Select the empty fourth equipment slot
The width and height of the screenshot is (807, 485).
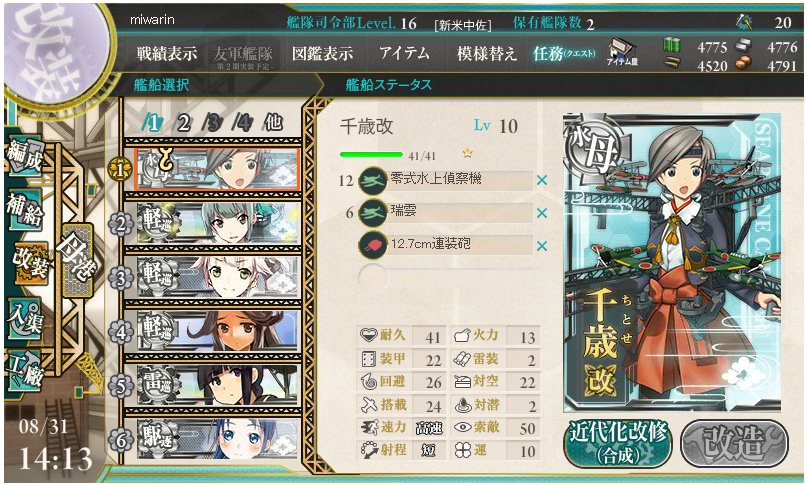pos(445,278)
